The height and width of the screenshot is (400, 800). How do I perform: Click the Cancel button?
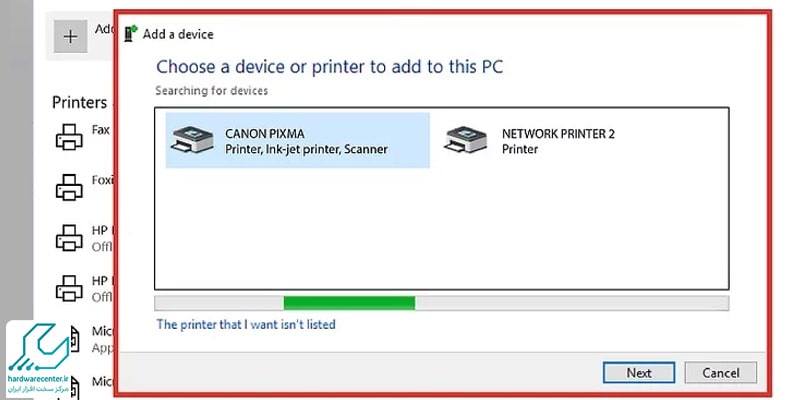[x=720, y=373]
